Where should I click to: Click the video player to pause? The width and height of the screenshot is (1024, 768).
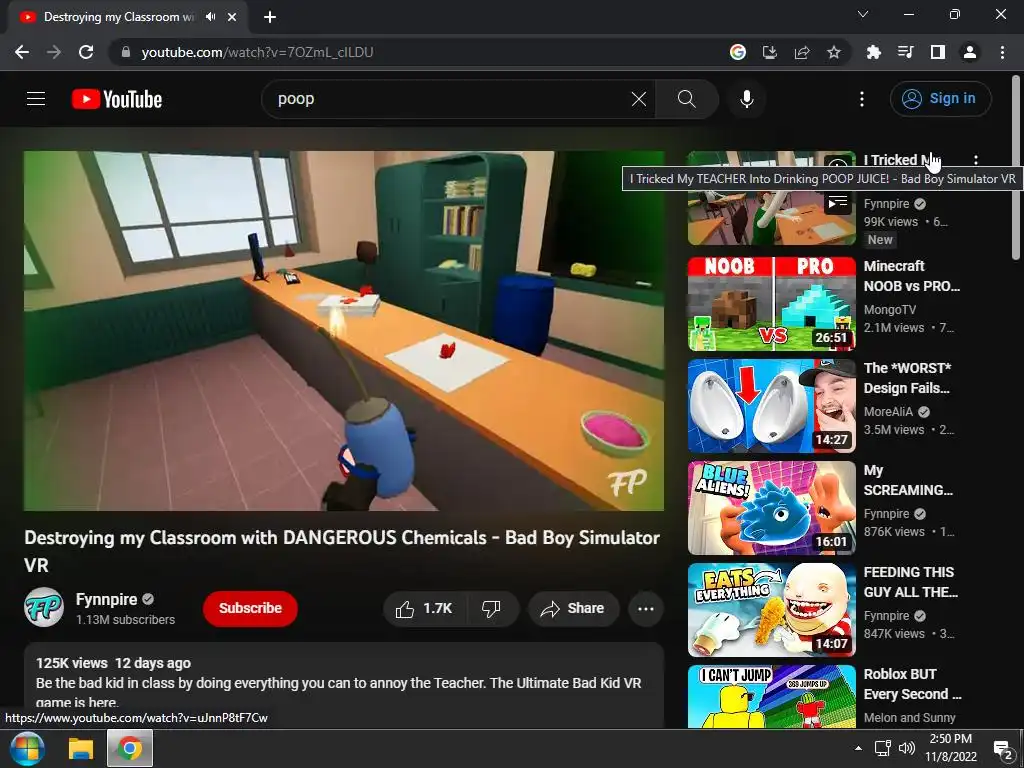(344, 330)
